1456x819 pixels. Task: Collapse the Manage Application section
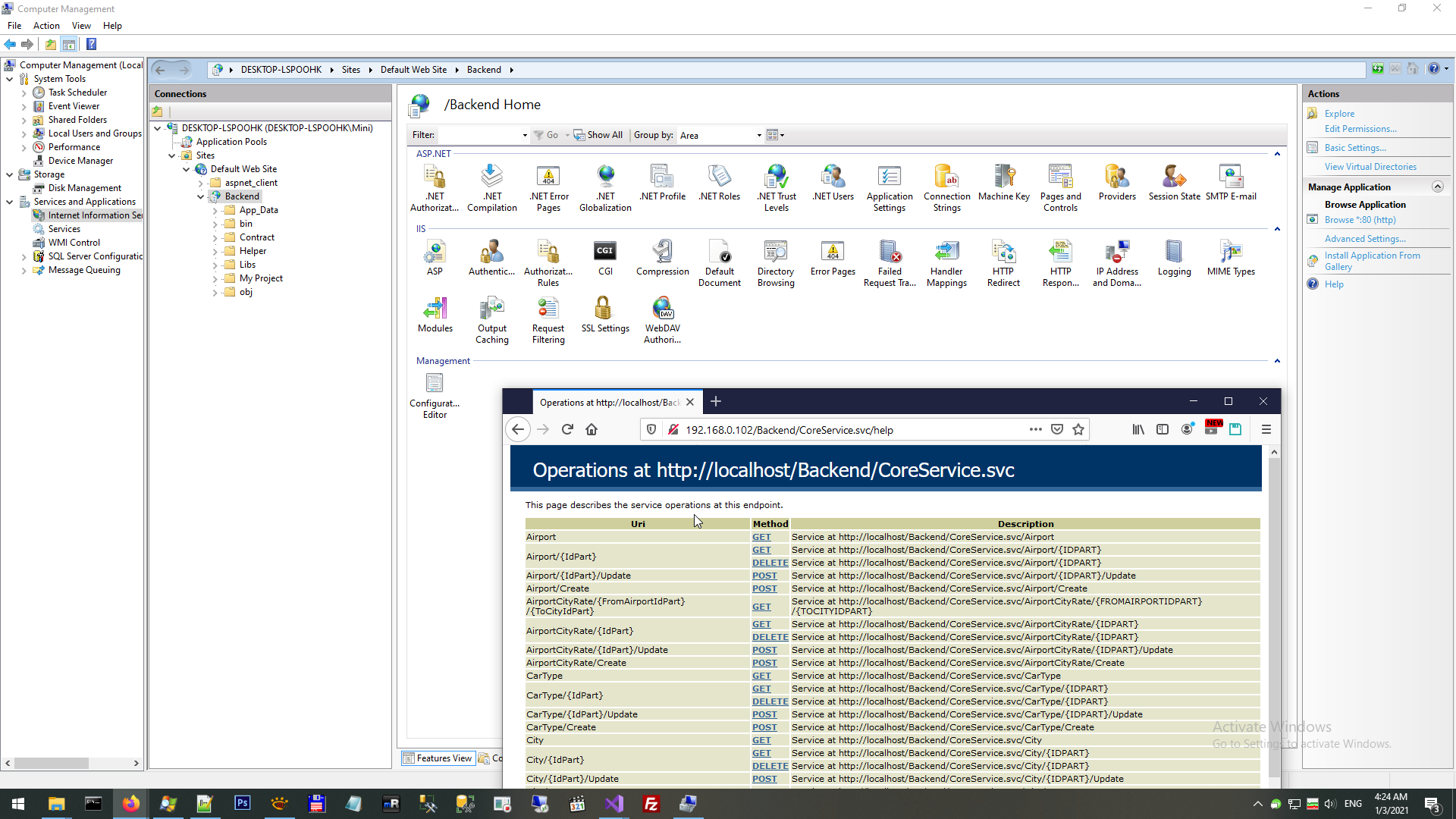(x=1437, y=187)
